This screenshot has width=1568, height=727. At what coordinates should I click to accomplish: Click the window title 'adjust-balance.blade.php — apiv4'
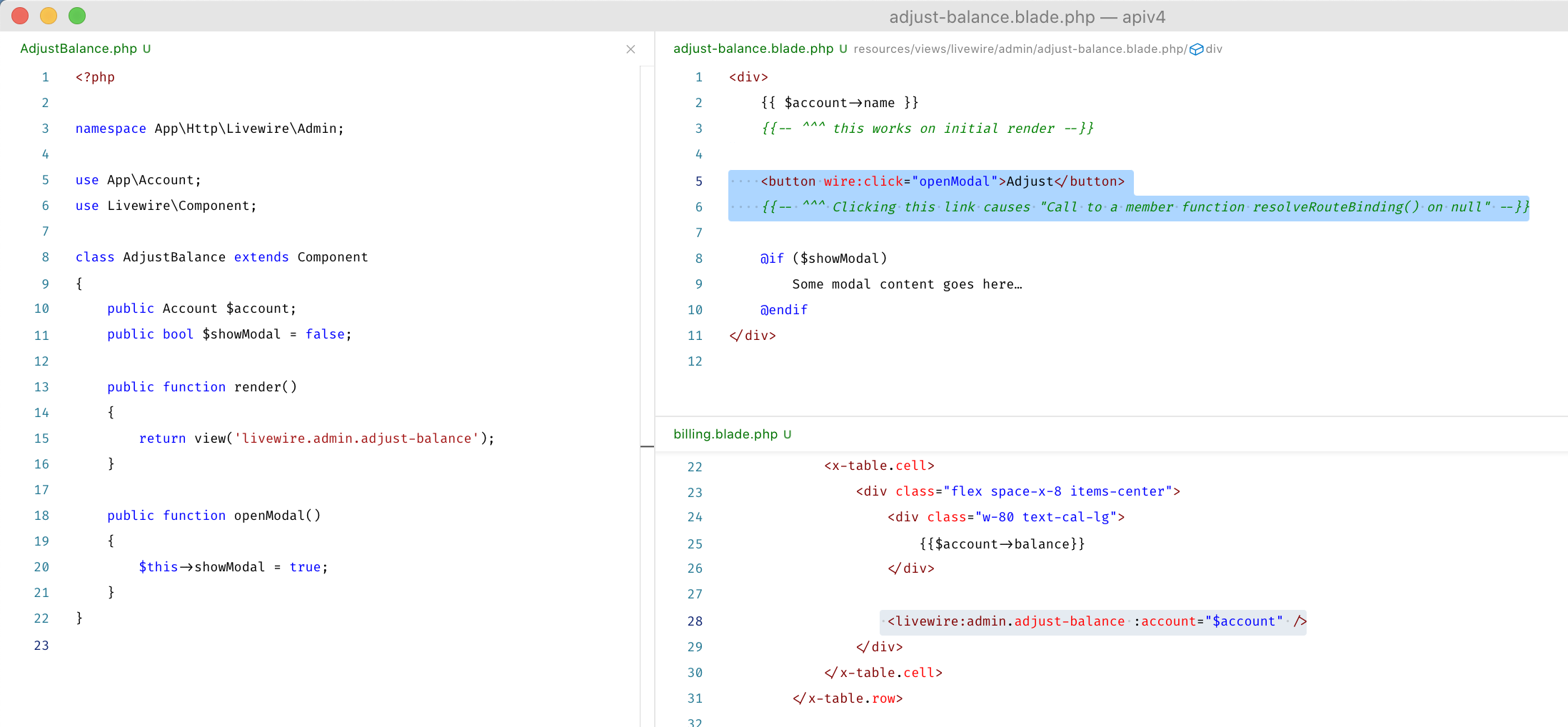(x=1027, y=16)
